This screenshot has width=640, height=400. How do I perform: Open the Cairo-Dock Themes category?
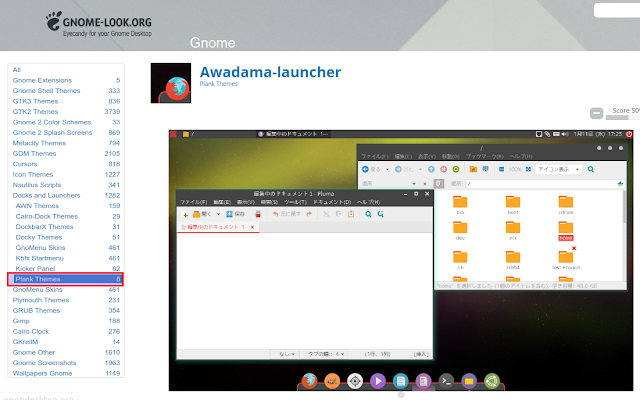[47, 216]
